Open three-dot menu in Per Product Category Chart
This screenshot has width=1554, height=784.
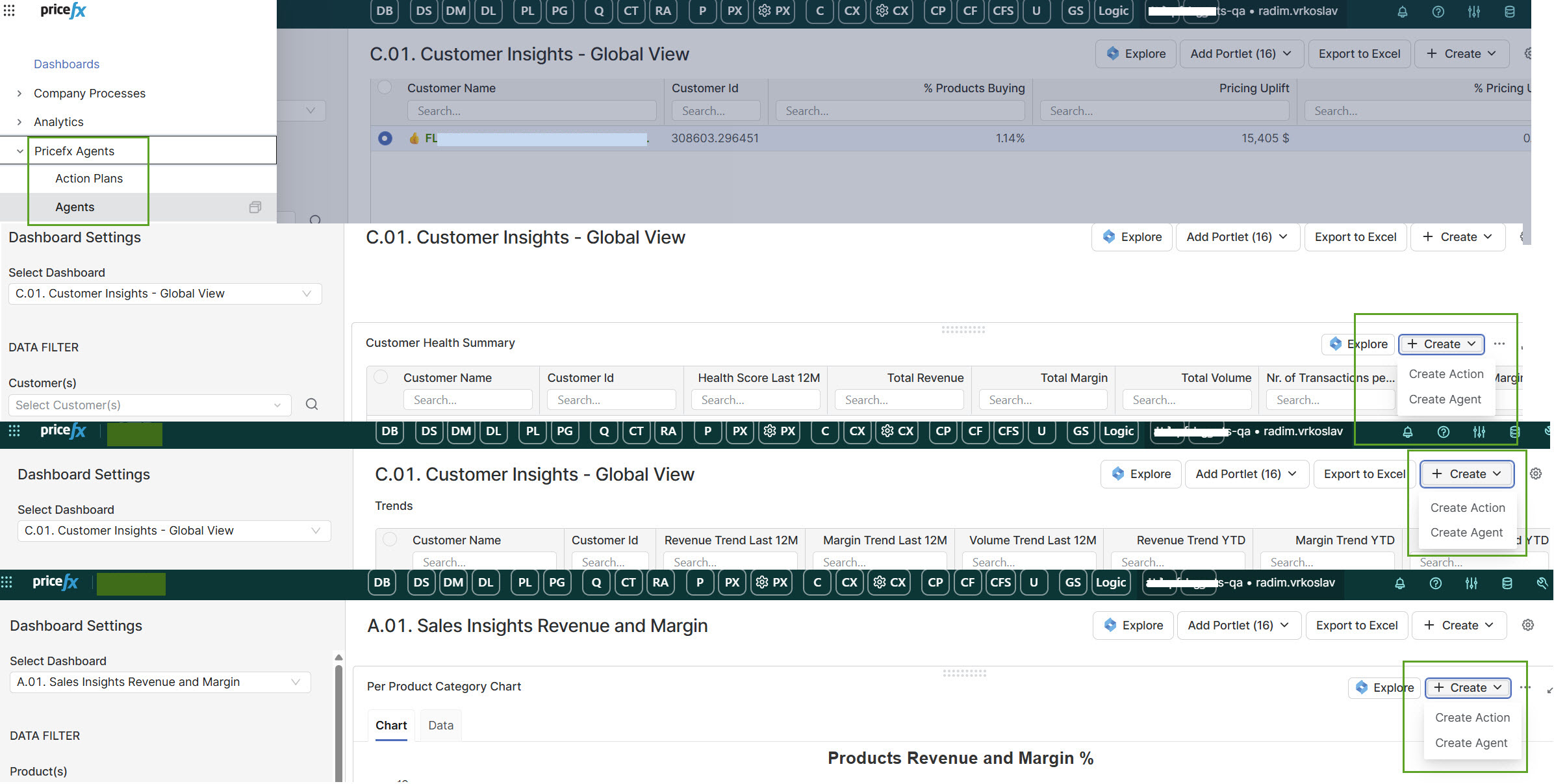(1525, 687)
